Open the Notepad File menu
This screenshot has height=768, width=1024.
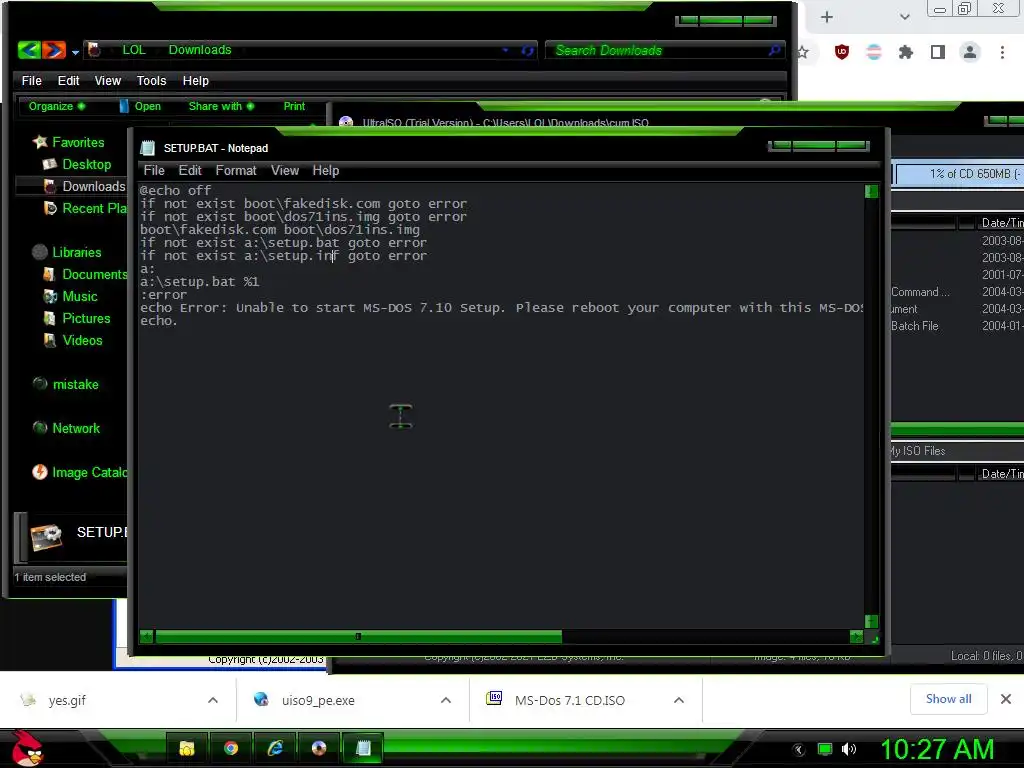point(154,170)
